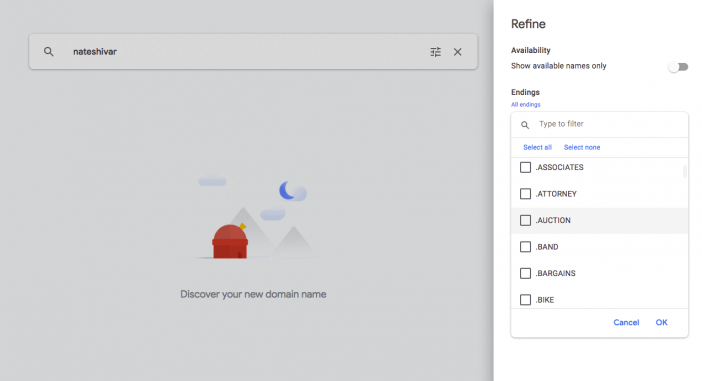This screenshot has height=381, width=702.
Task: Click the Cancel button in endings dialog
Action: (x=626, y=322)
